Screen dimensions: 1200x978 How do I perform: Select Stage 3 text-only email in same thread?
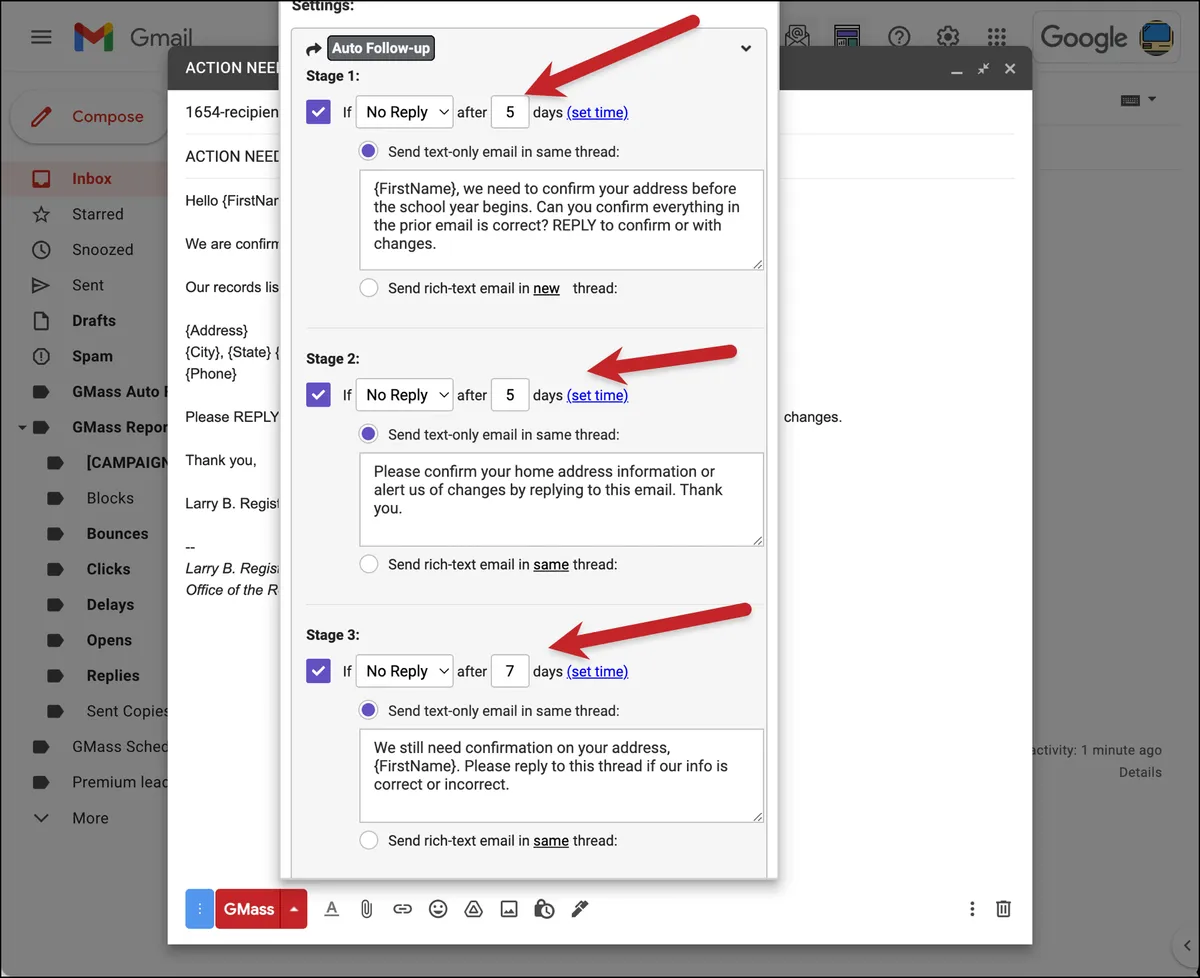[369, 711]
